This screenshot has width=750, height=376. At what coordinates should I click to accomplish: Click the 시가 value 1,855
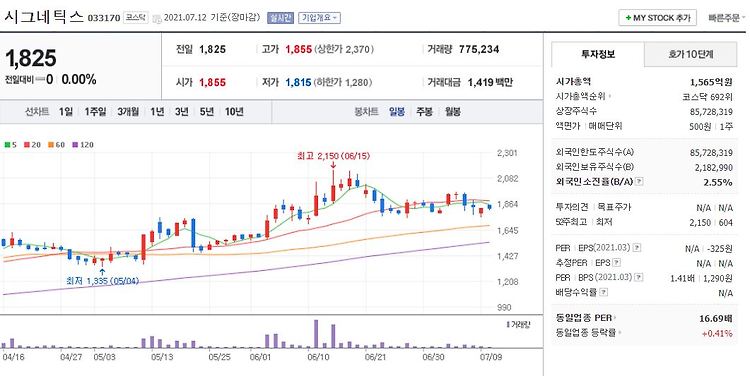click(212, 82)
